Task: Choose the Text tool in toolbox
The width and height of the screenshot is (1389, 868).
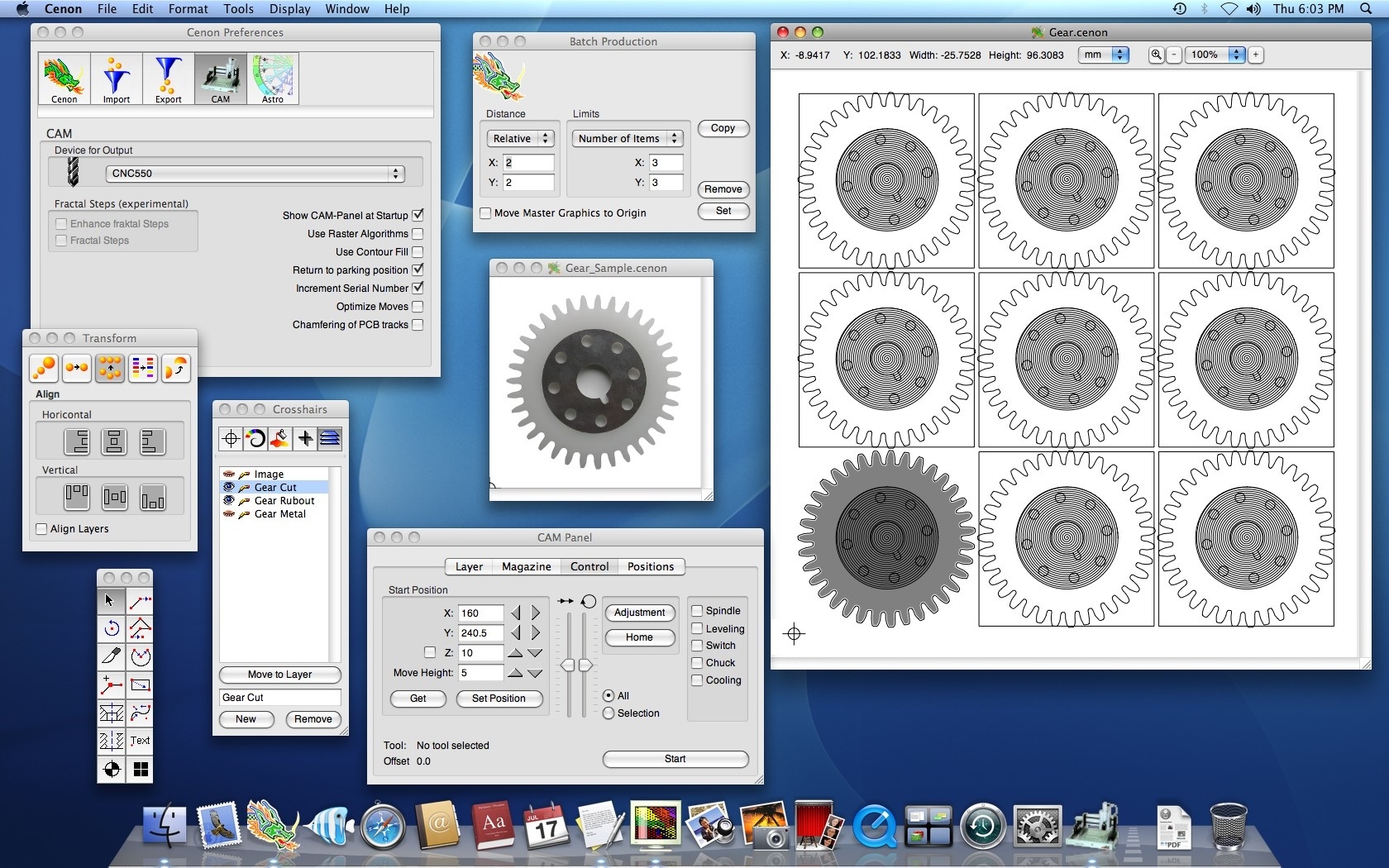Action: pyautogui.click(x=141, y=741)
